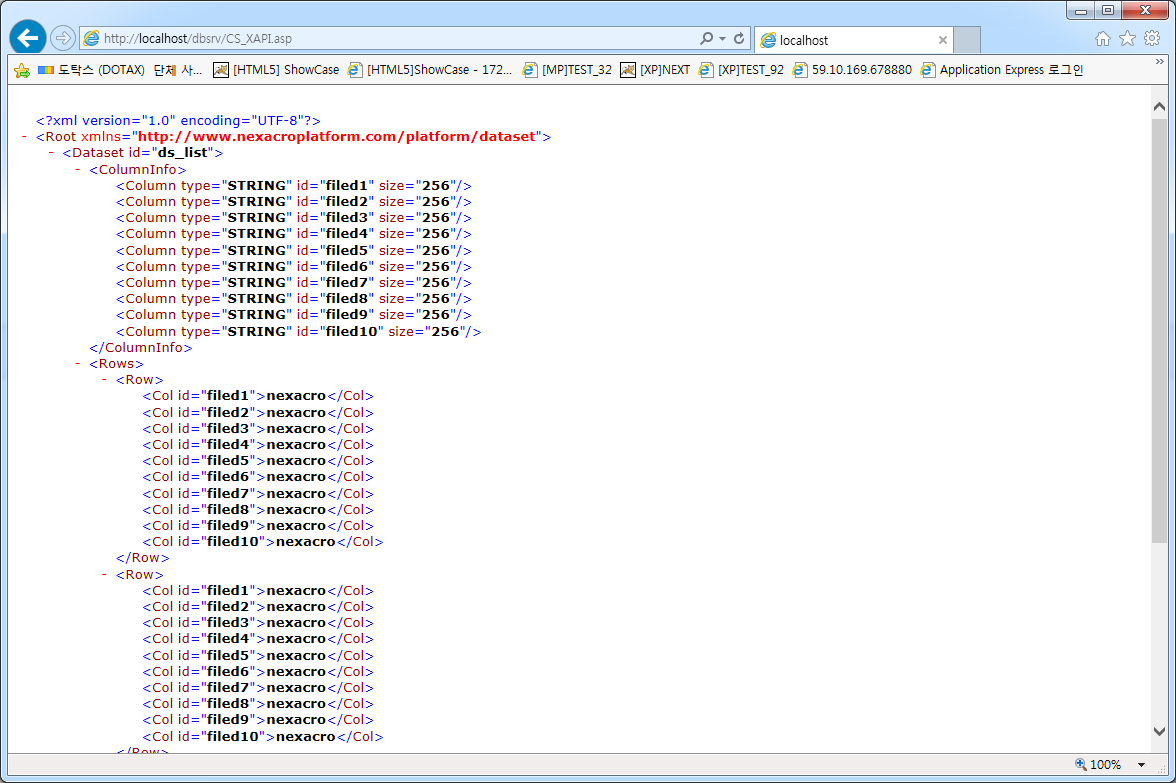The image size is (1176, 783).
Task: Click Column line with id filed10
Action: (x=298, y=332)
